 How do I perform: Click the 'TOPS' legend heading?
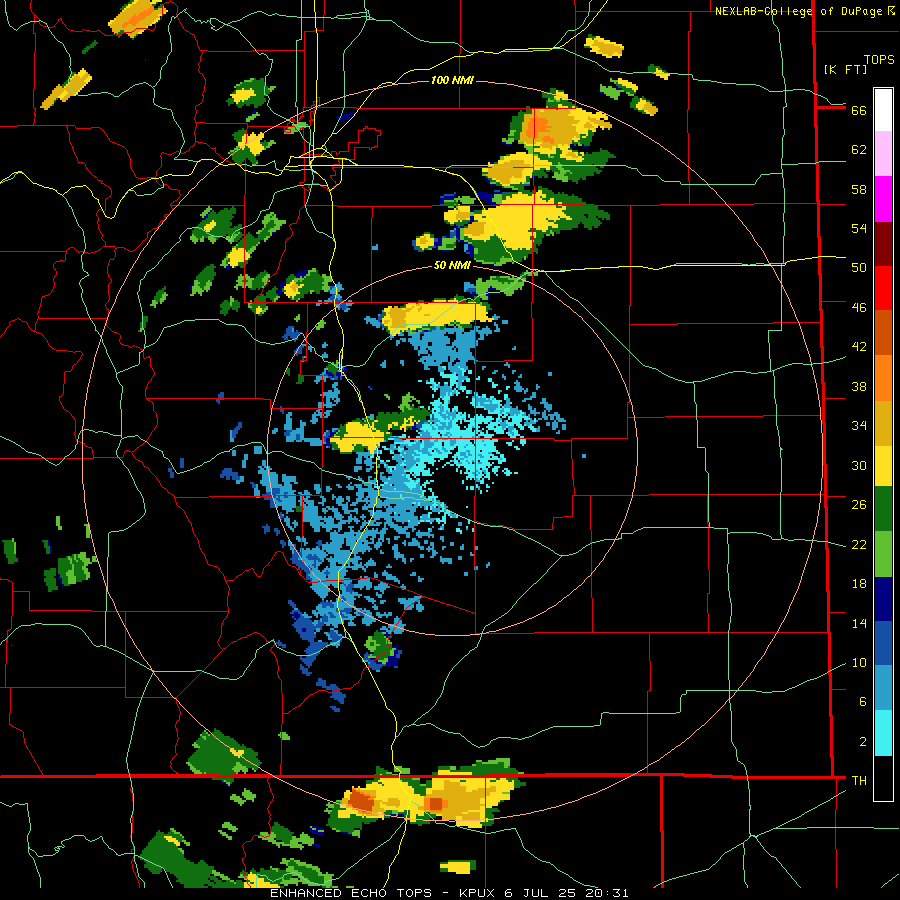[879, 60]
